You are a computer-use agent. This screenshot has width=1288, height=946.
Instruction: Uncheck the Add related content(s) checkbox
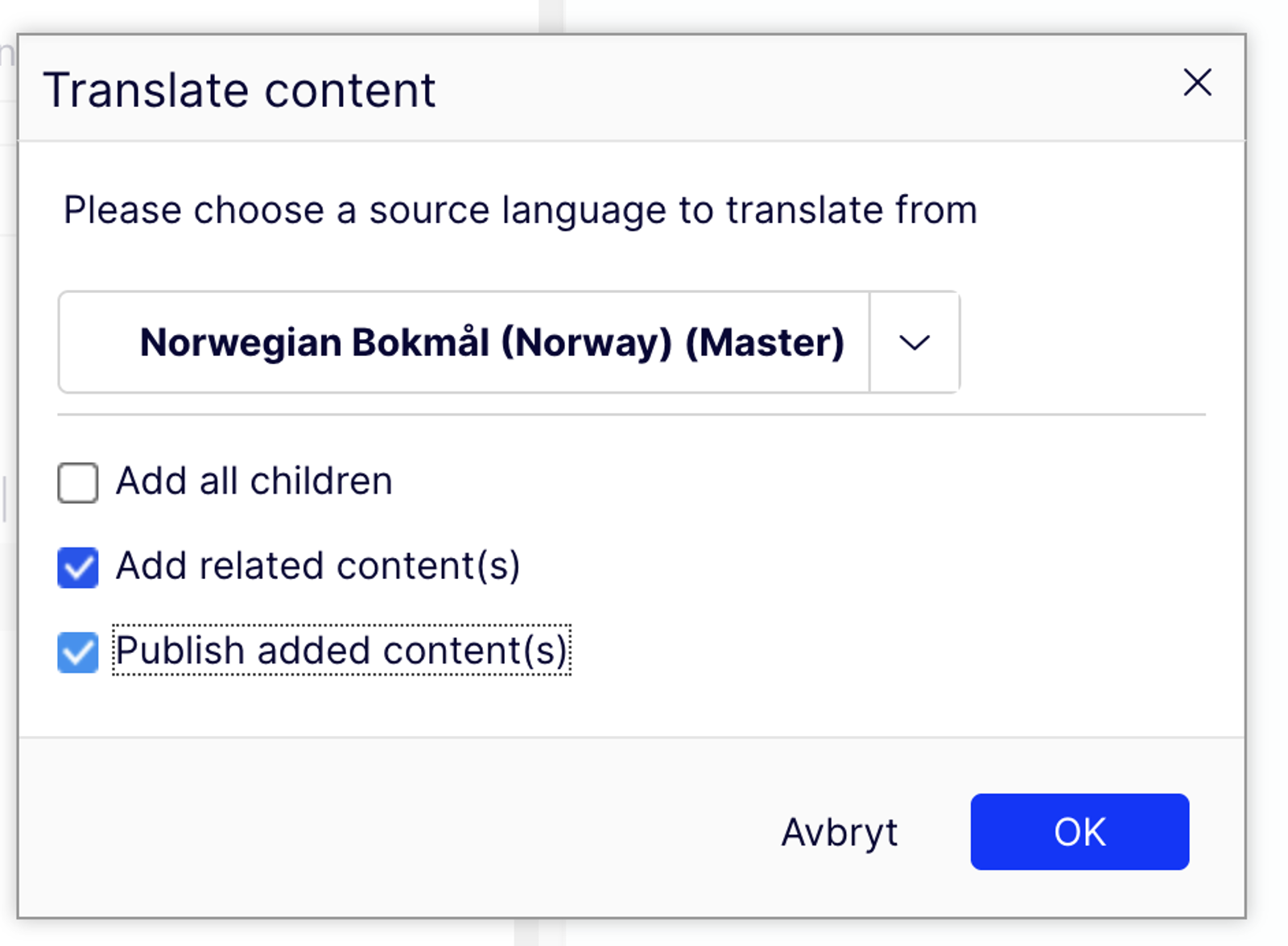point(78,567)
